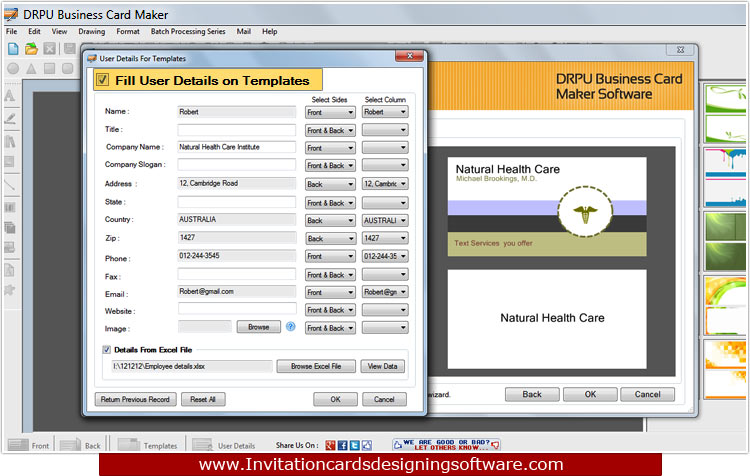Select the star shape tool in sidebar

10,290
